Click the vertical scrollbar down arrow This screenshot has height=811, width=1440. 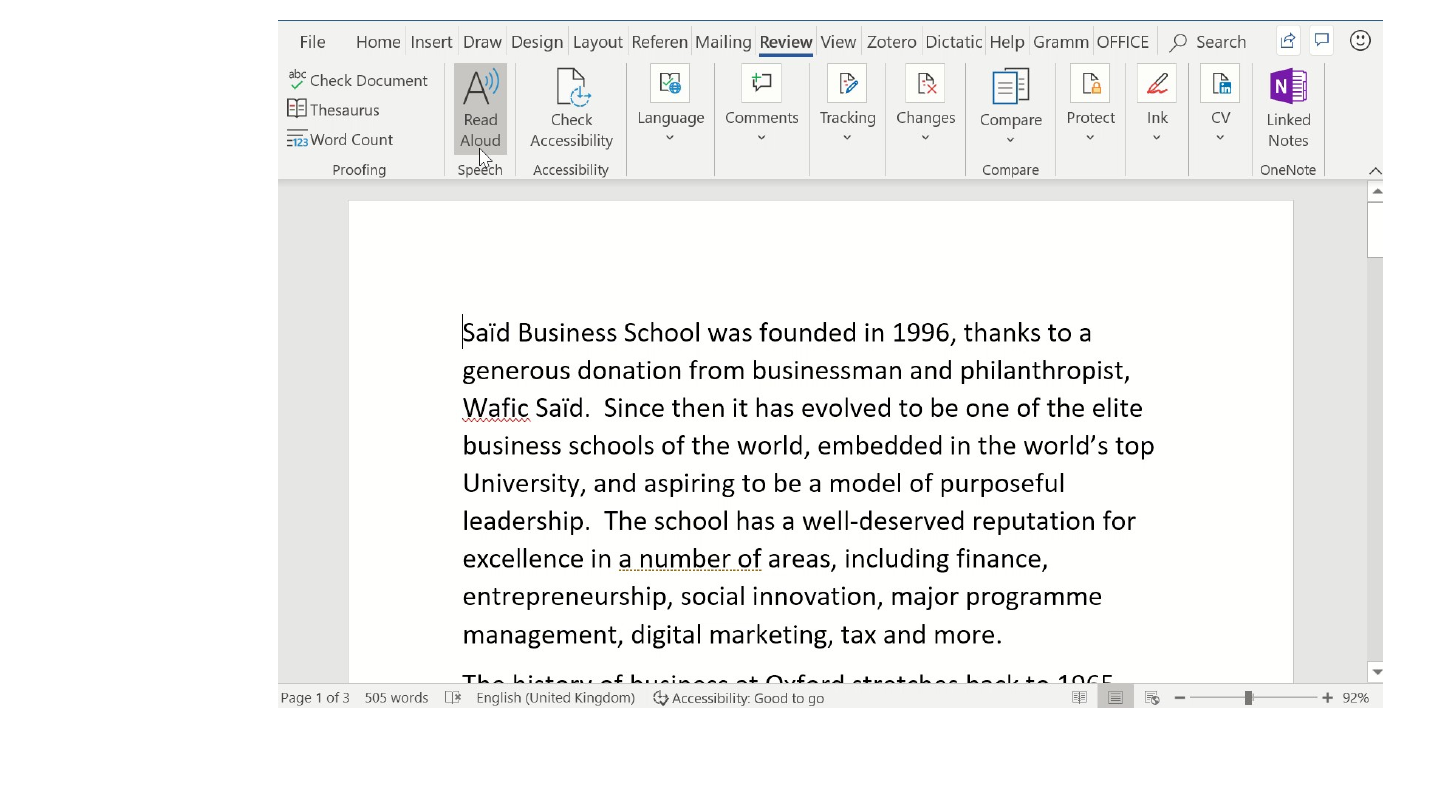tap(1376, 672)
